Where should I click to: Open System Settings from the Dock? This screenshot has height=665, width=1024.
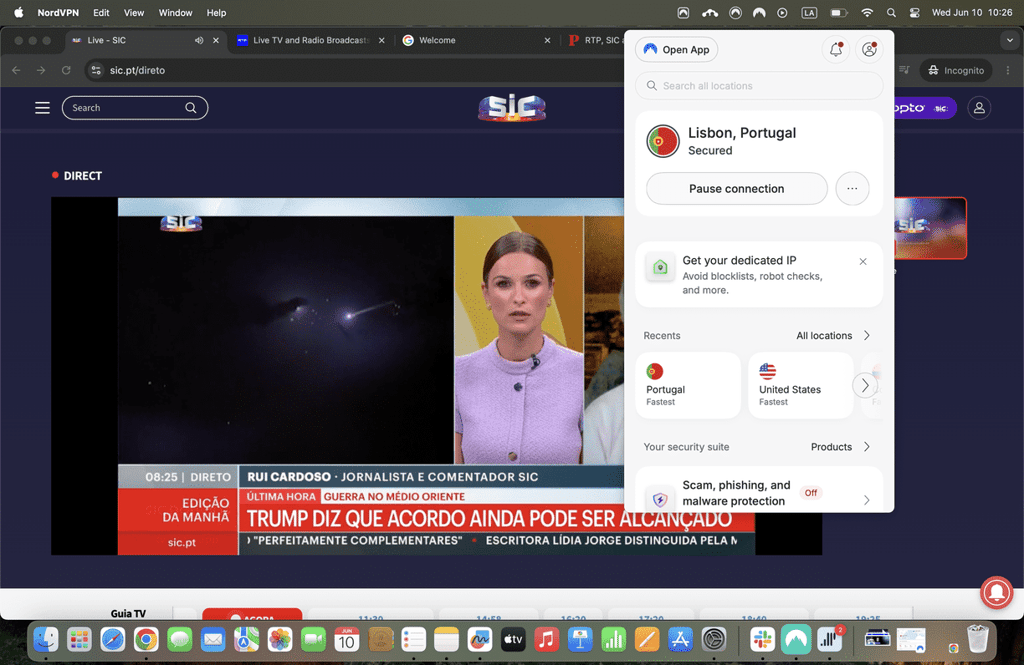point(714,640)
